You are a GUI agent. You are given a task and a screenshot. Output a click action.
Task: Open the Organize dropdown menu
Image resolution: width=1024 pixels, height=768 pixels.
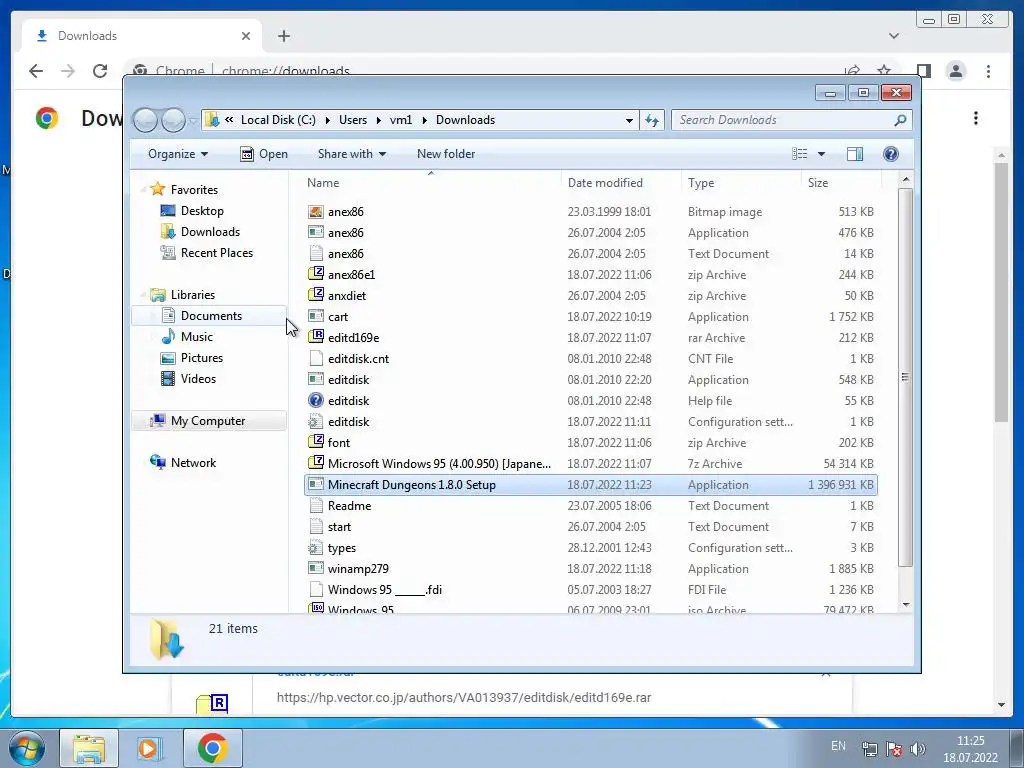coord(178,154)
